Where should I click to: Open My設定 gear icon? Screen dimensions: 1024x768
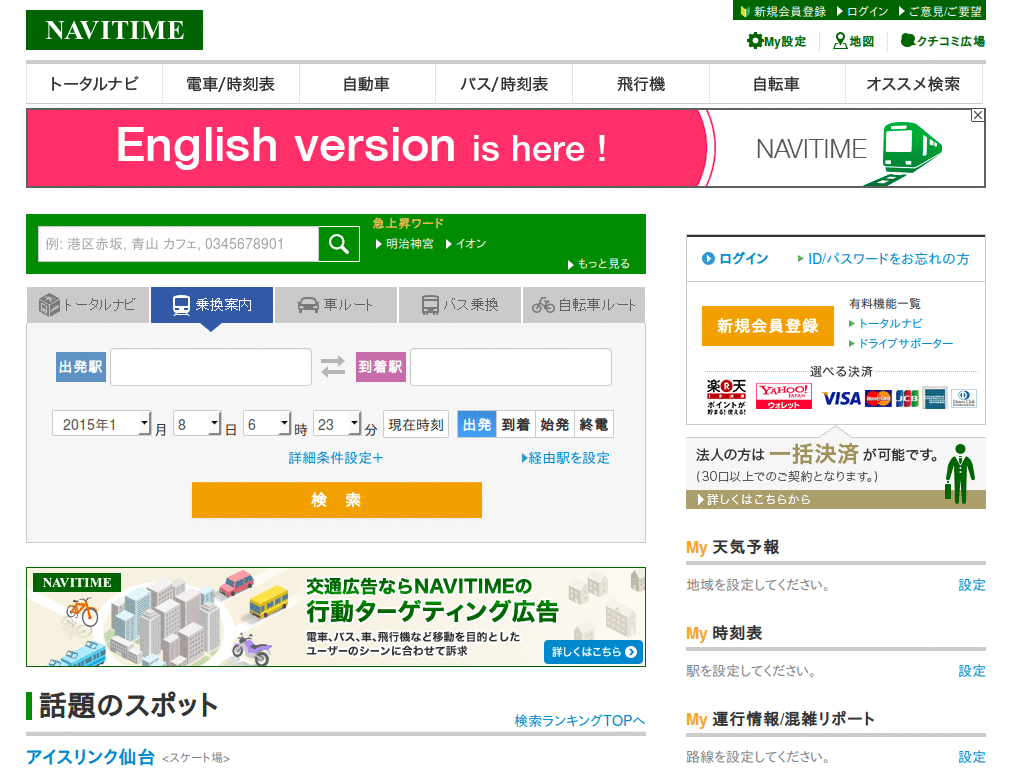pyautogui.click(x=776, y=41)
